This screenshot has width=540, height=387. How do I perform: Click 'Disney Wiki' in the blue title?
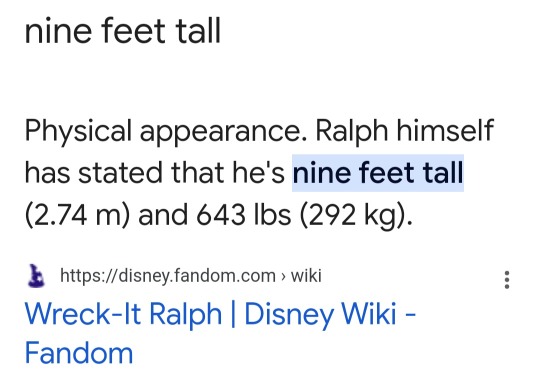coord(320,314)
